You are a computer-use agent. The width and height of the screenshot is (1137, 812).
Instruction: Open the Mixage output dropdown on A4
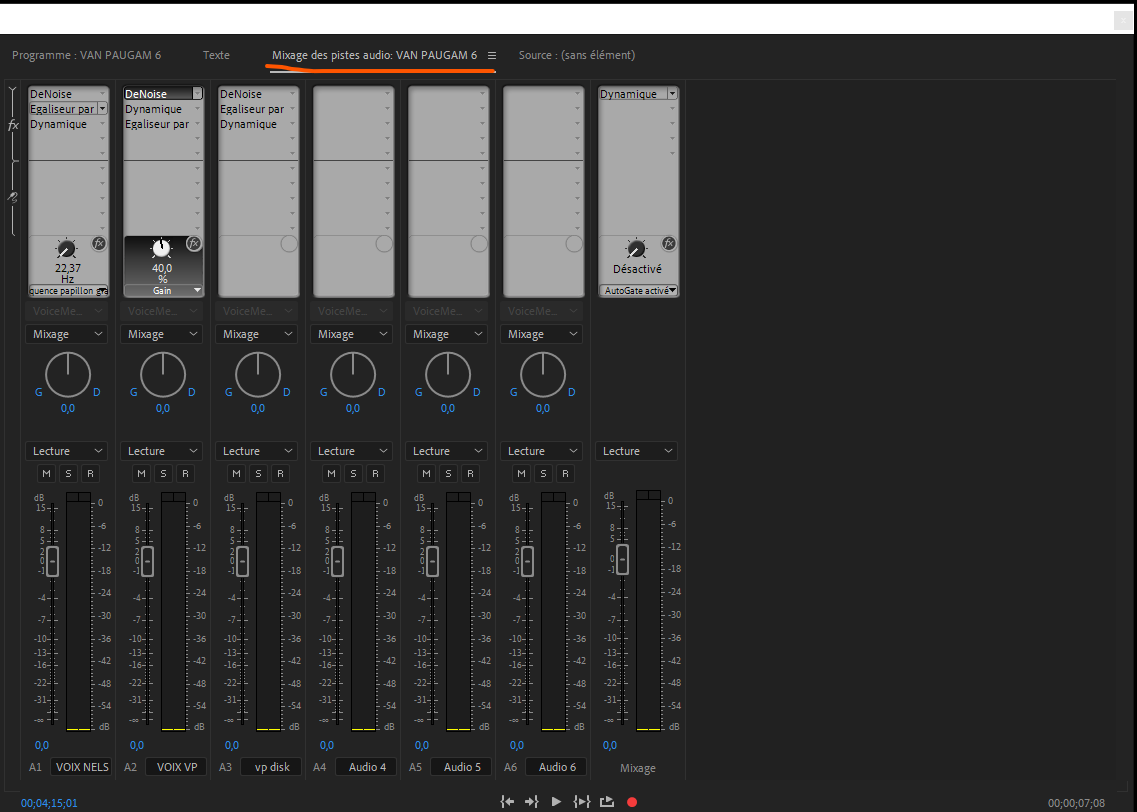point(351,335)
